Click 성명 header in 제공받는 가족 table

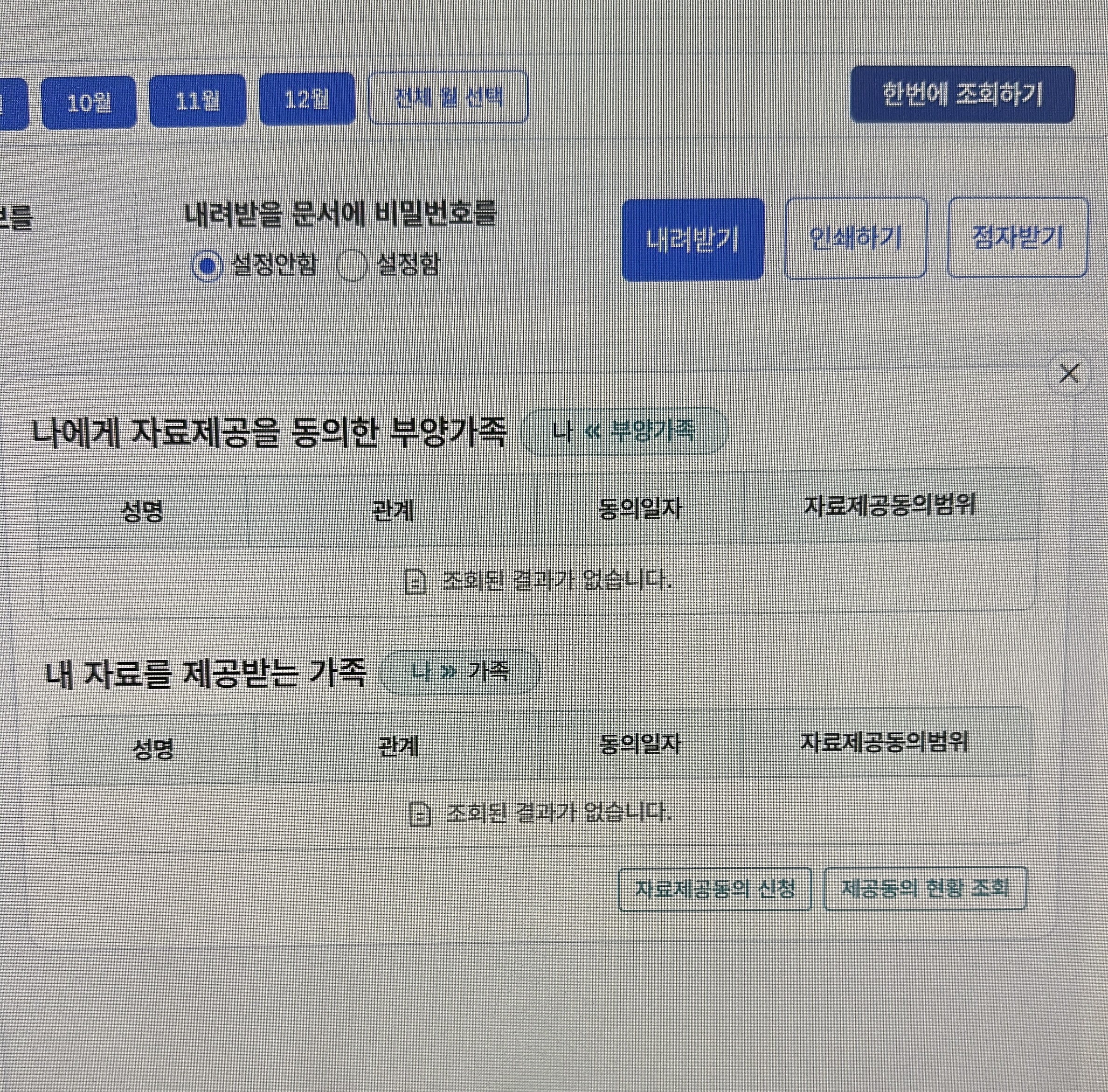tap(153, 749)
